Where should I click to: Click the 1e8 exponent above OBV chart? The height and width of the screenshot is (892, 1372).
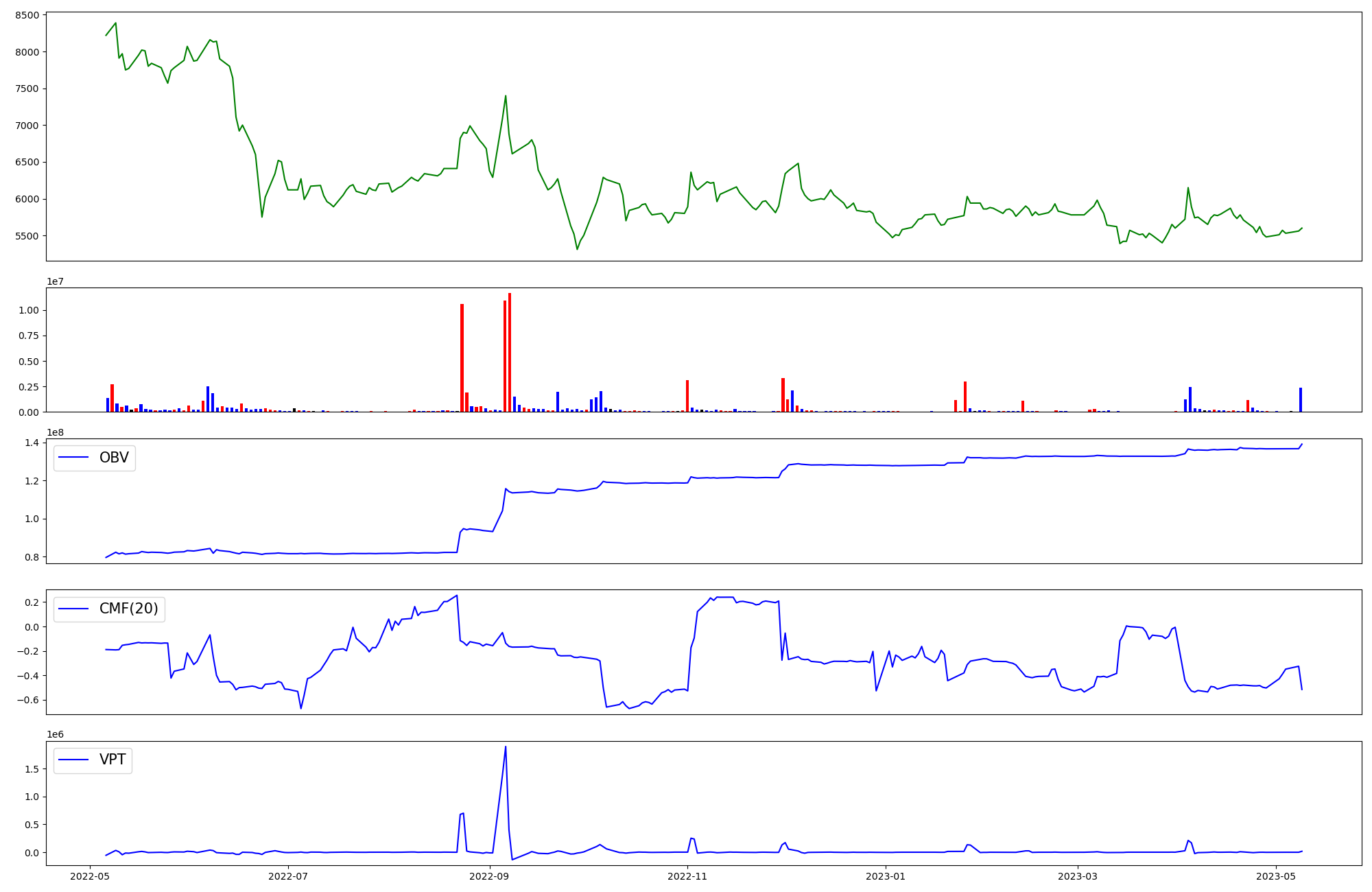56,433
